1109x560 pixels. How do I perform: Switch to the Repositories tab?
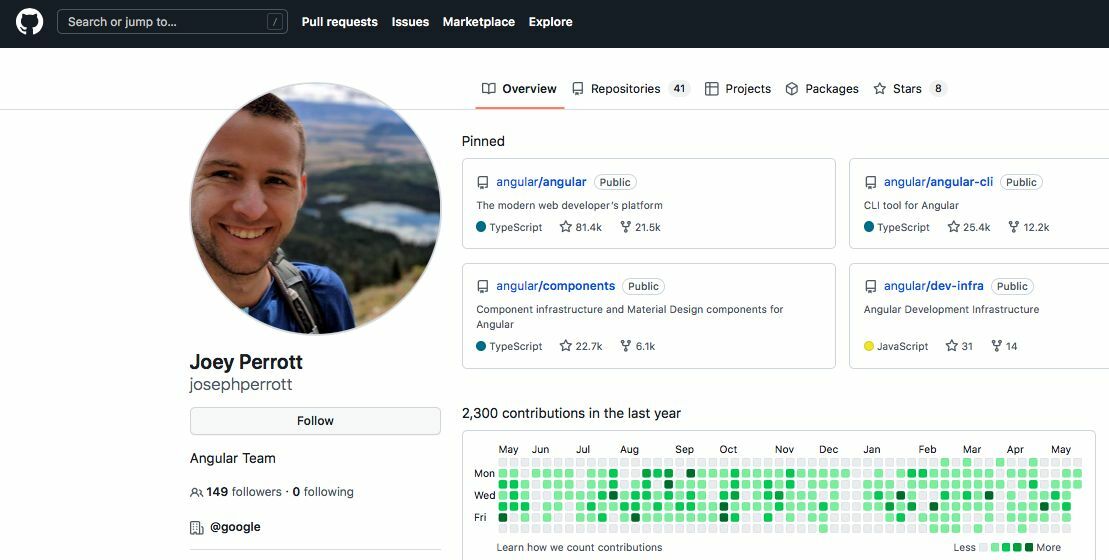coord(630,88)
